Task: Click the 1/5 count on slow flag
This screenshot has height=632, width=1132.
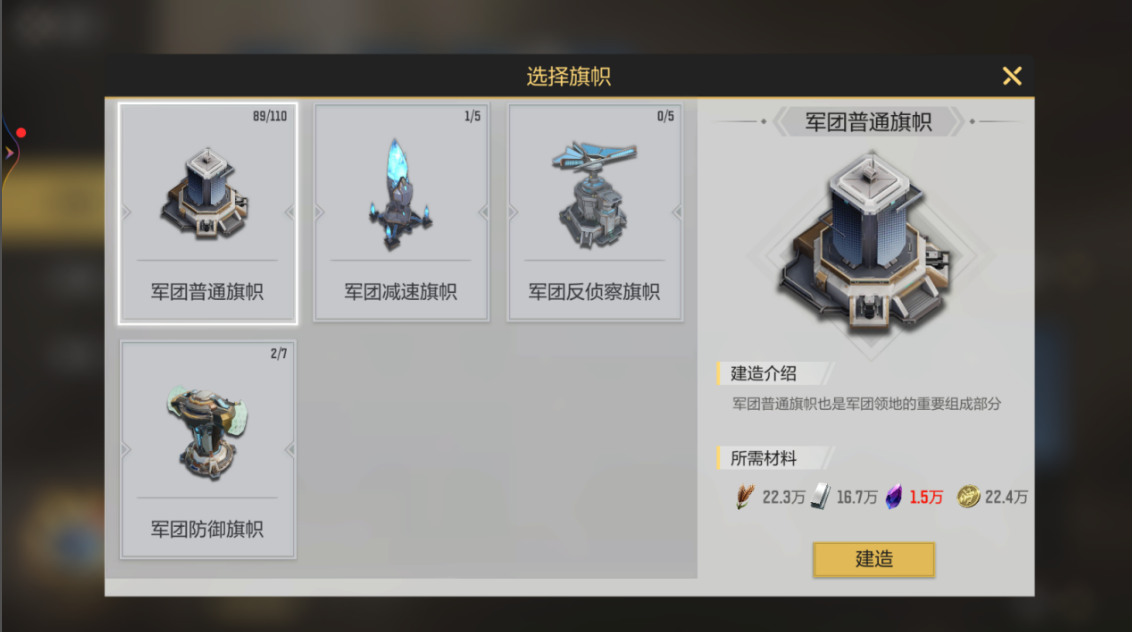Action: point(472,116)
